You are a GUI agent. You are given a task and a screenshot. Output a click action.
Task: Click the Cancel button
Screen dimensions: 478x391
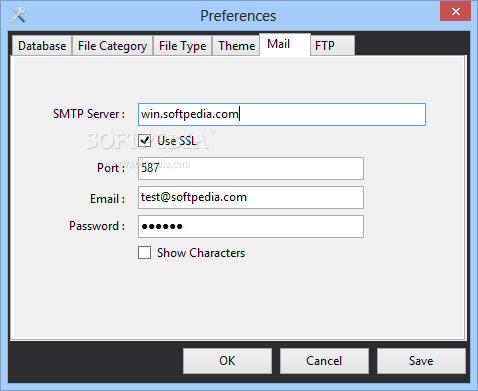coord(324,361)
